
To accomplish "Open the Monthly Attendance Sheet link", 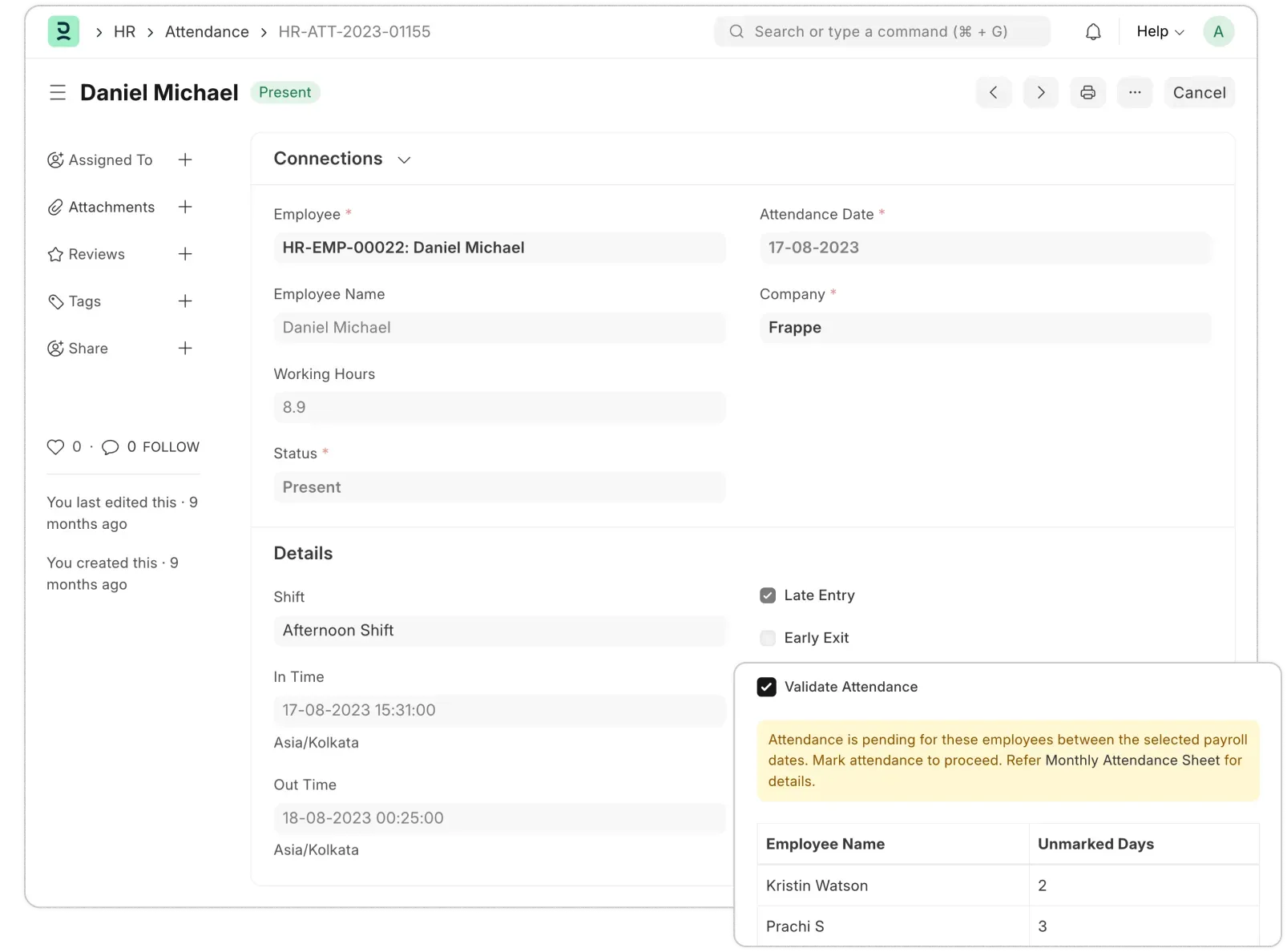I will (x=1134, y=760).
